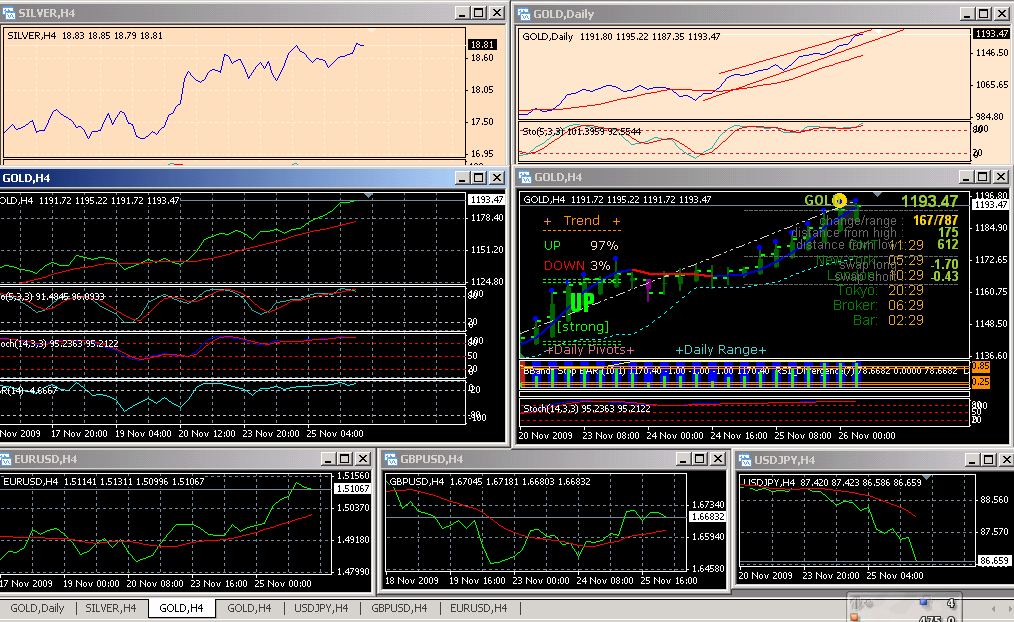Click the '[strong]' label under UP signal
The image size is (1014, 622).
pos(583,327)
